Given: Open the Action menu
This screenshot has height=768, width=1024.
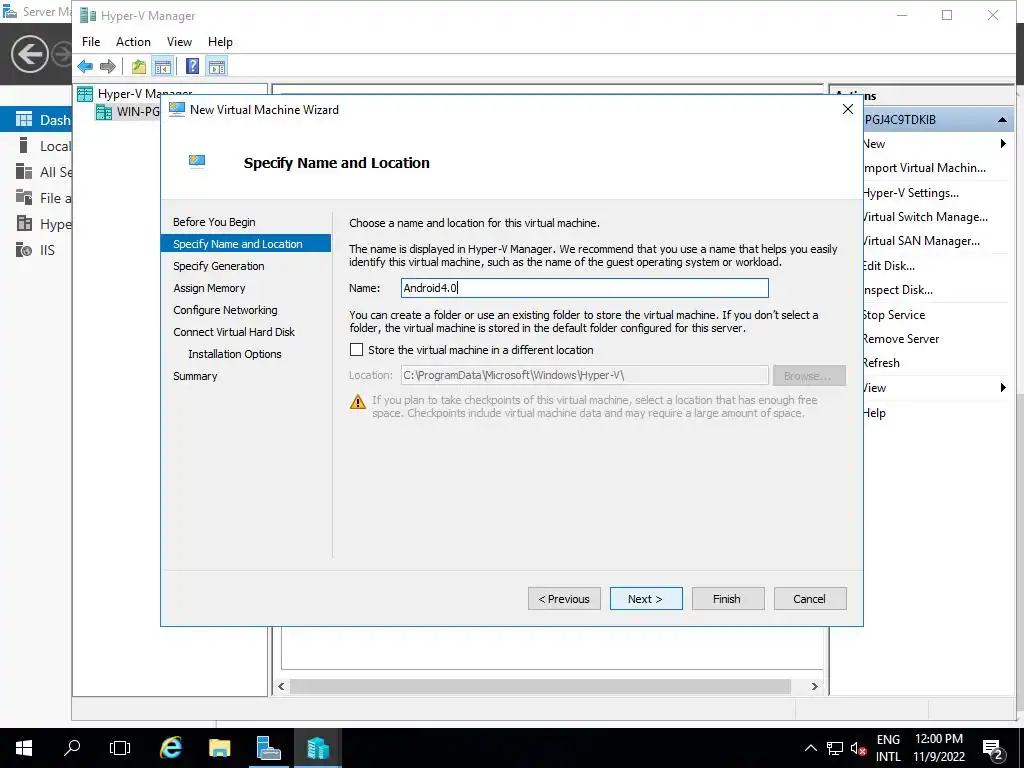Looking at the screenshot, I should click(x=133, y=42).
